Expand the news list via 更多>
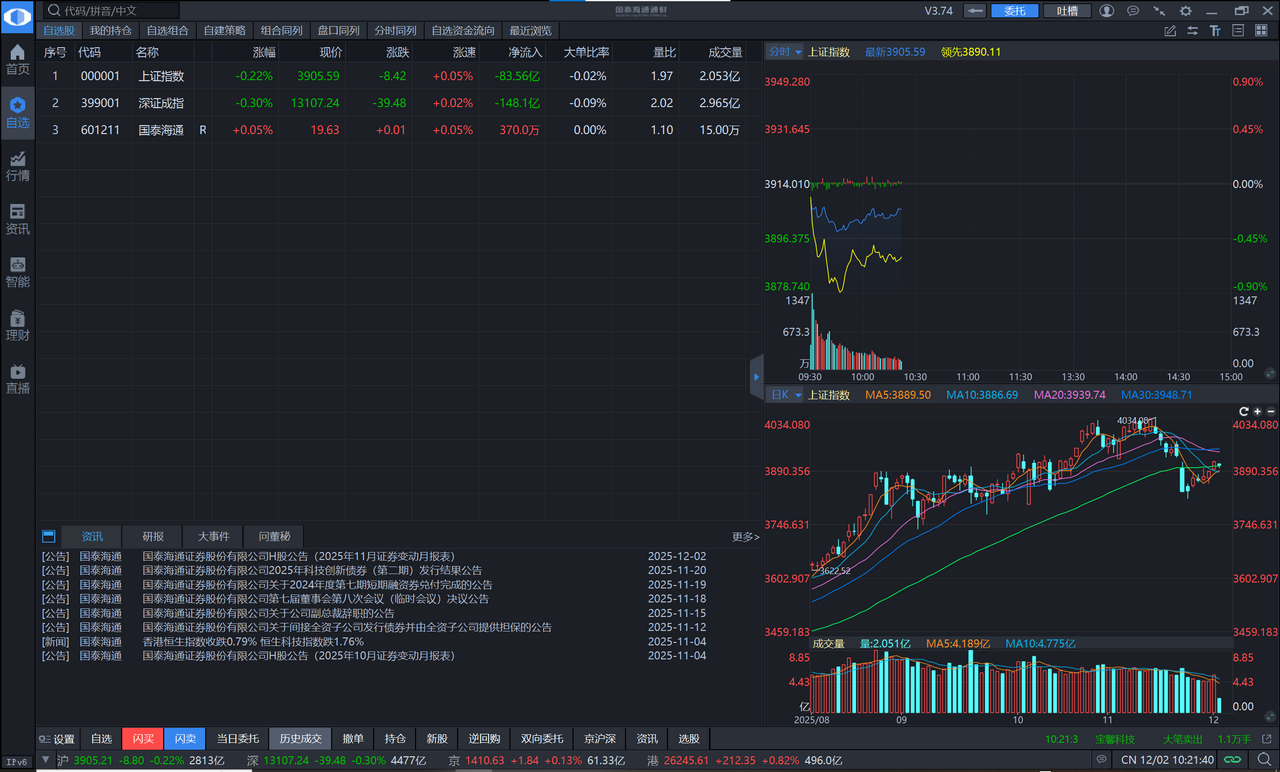 [x=744, y=536]
